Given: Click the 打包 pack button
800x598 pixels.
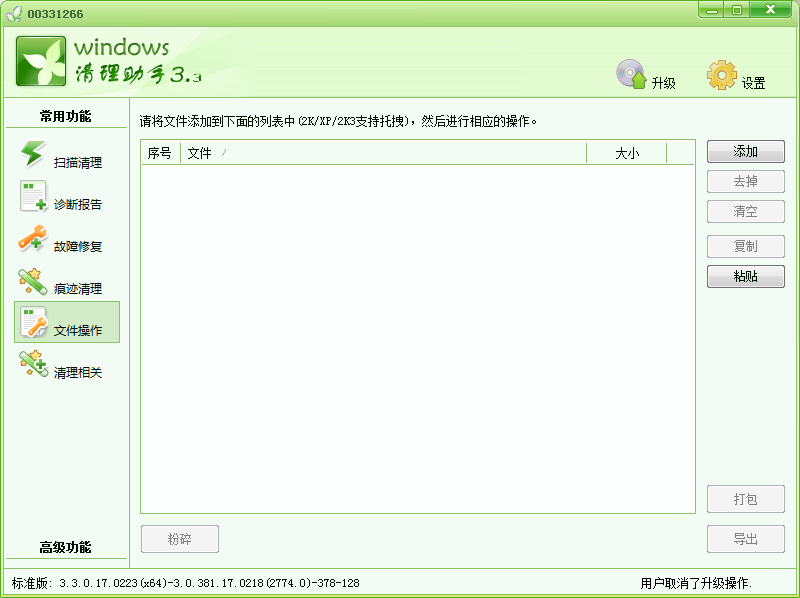Looking at the screenshot, I should [745, 499].
